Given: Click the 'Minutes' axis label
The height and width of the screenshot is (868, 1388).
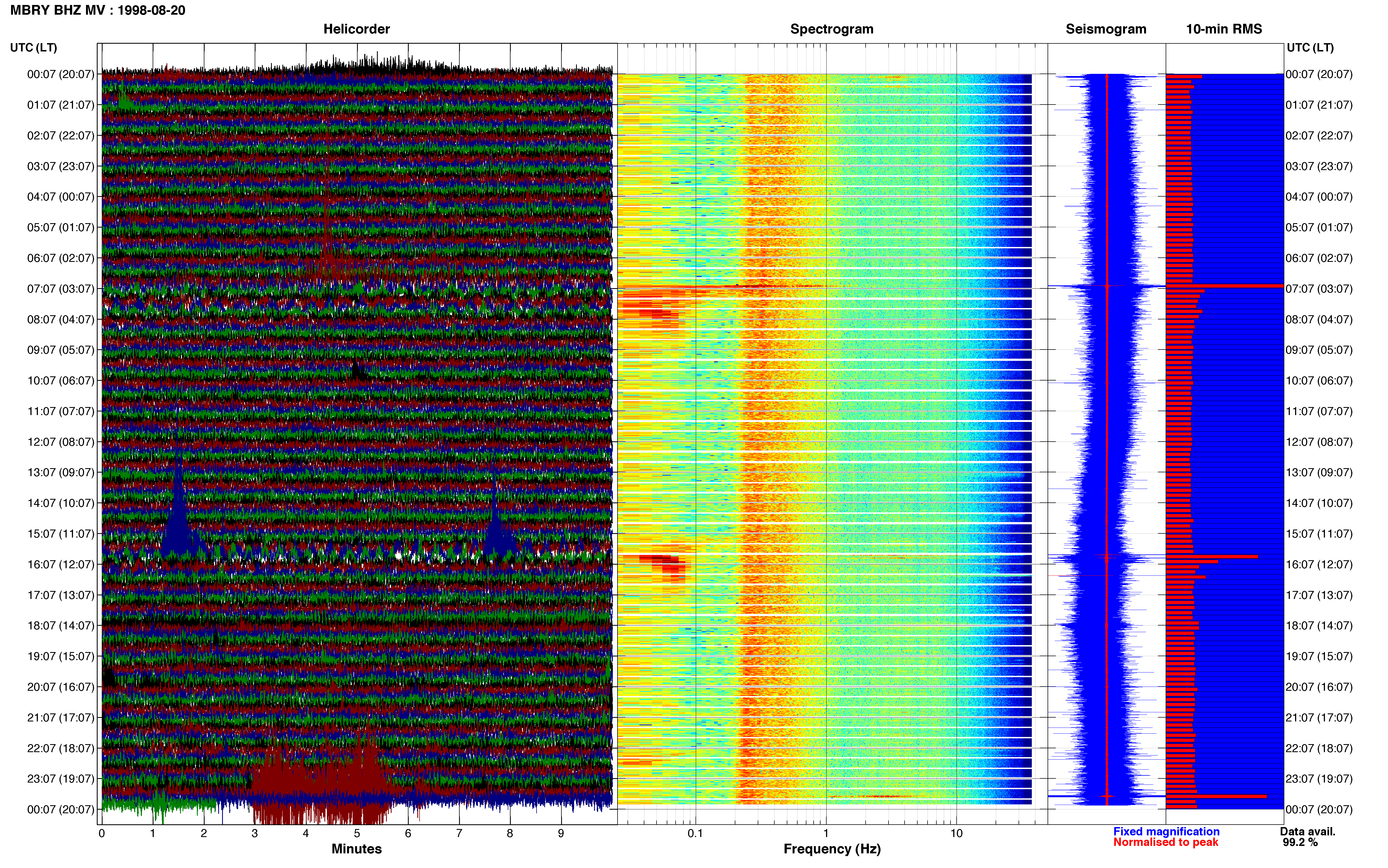Looking at the screenshot, I should [356, 849].
